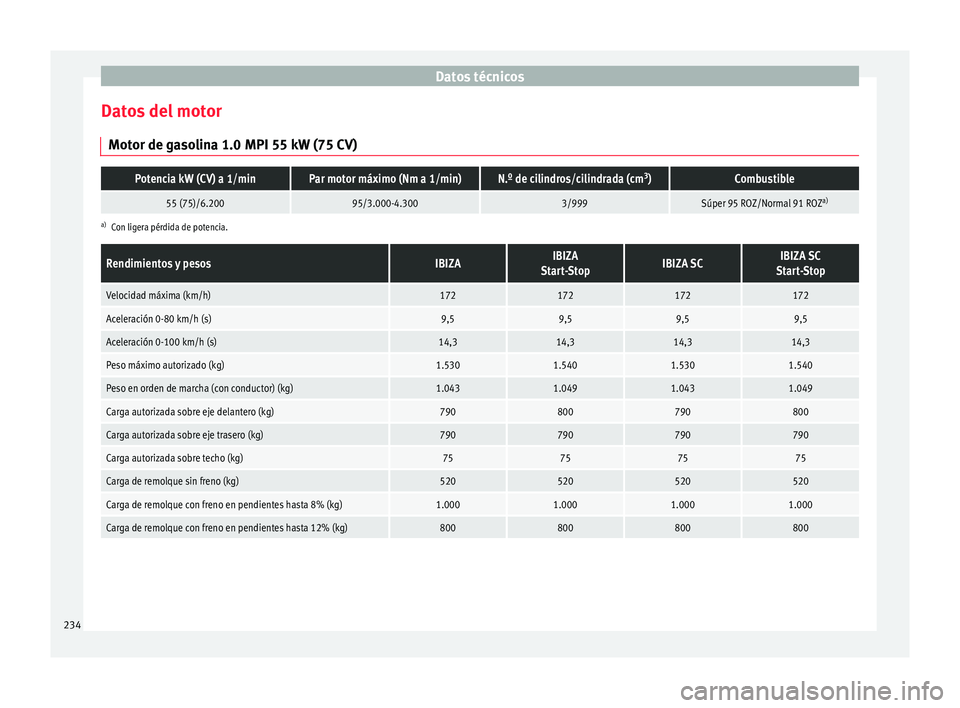Click the page number '234'

72,625
